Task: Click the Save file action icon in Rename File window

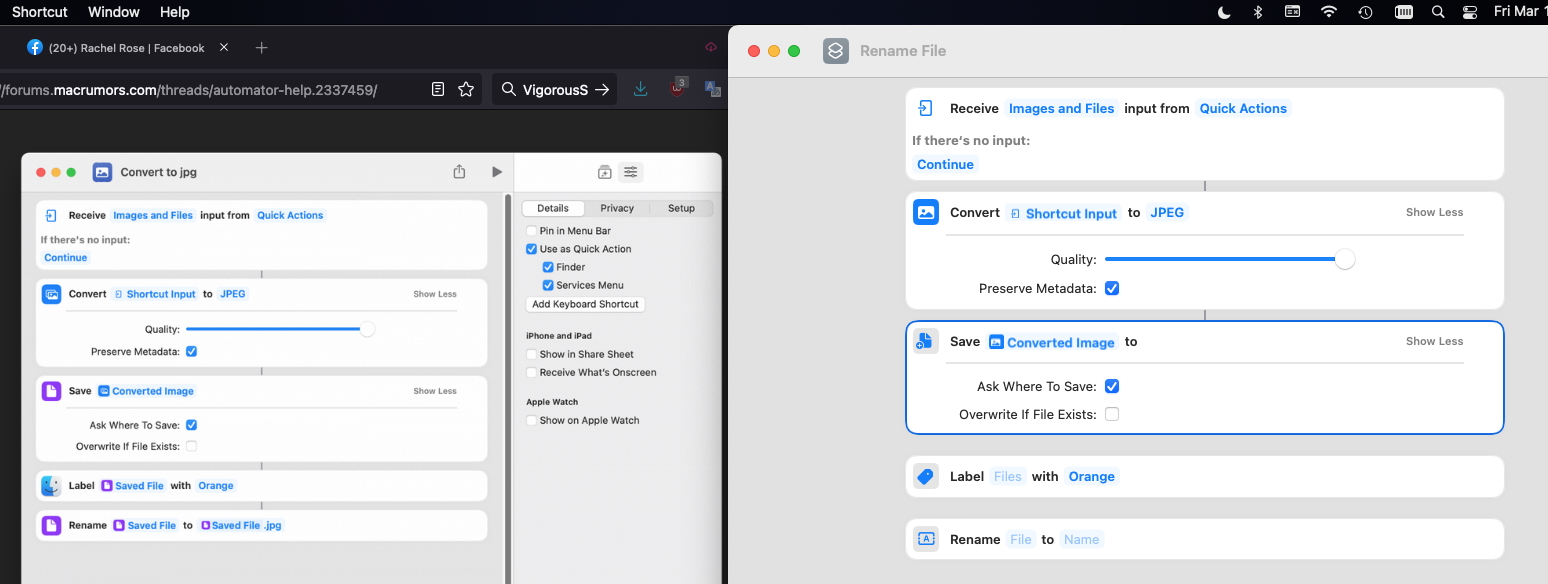Action: click(x=925, y=341)
